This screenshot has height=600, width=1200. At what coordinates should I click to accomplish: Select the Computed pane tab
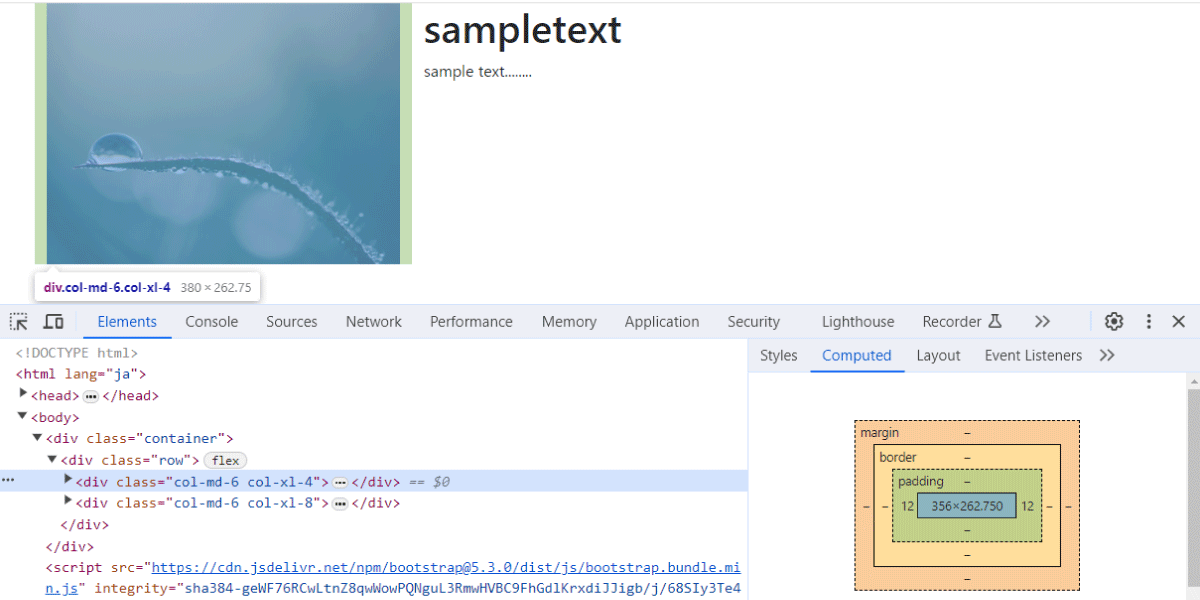click(857, 356)
